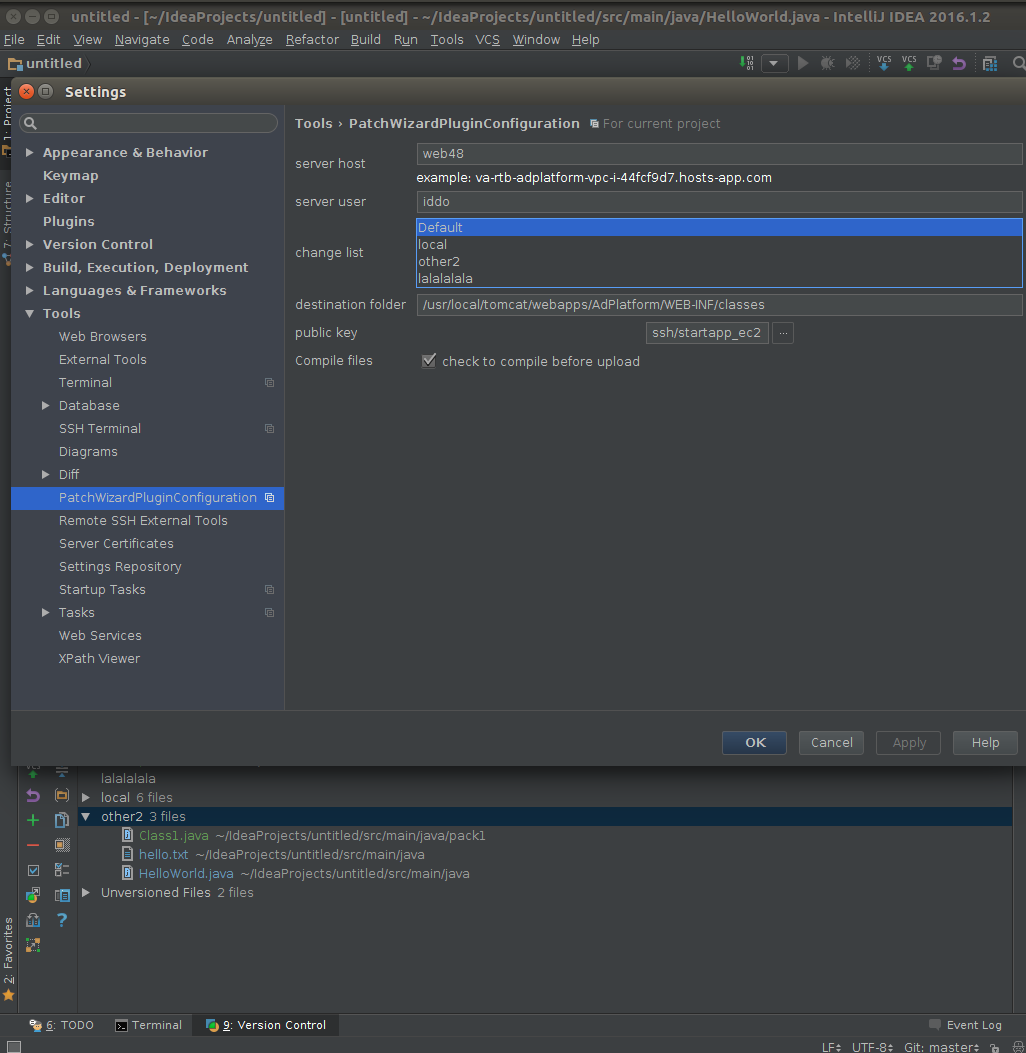The image size is (1026, 1053).
Task: Select SSH Terminal under Tools
Action: [x=100, y=428]
